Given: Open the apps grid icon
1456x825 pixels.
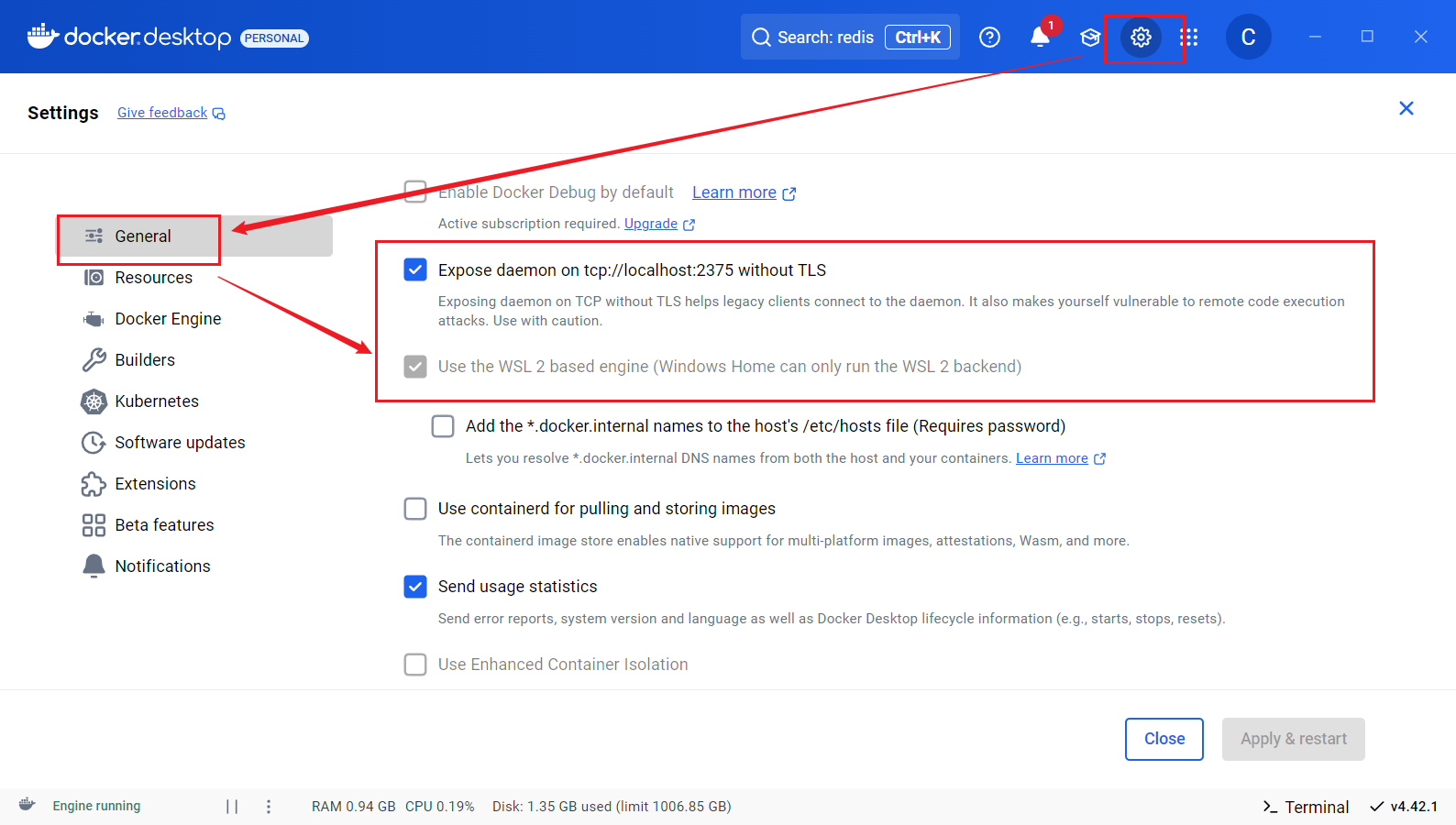Looking at the screenshot, I should pyautogui.click(x=1189, y=38).
